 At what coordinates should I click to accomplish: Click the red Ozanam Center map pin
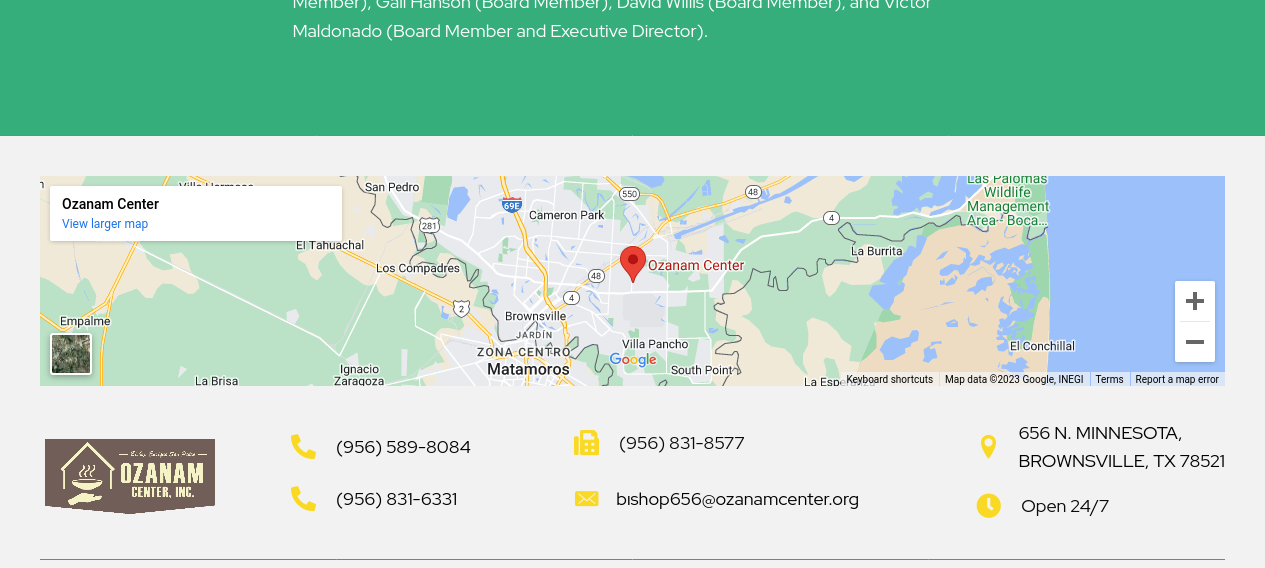(632, 264)
